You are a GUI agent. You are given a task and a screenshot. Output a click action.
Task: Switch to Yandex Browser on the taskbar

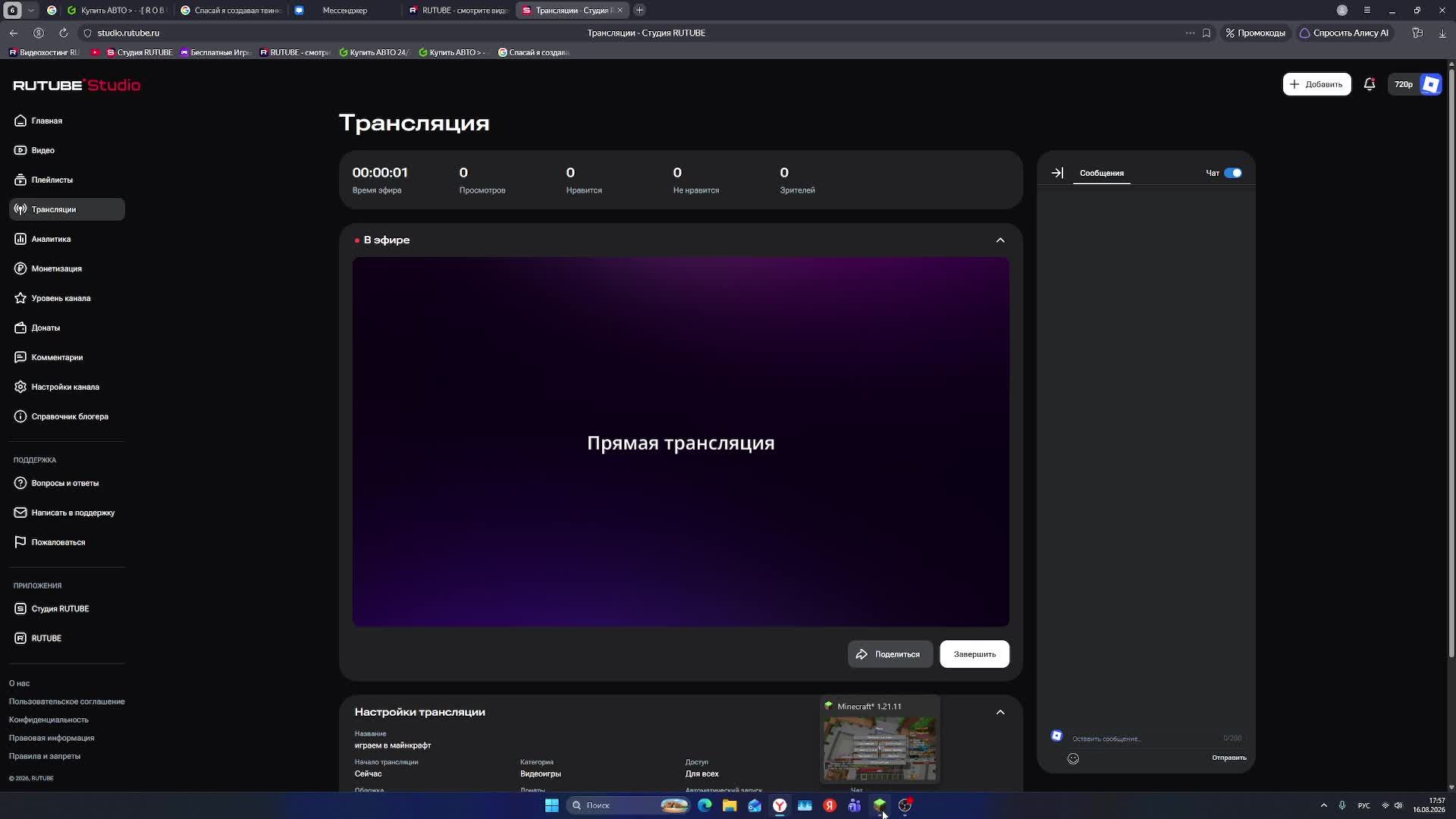[x=780, y=805]
